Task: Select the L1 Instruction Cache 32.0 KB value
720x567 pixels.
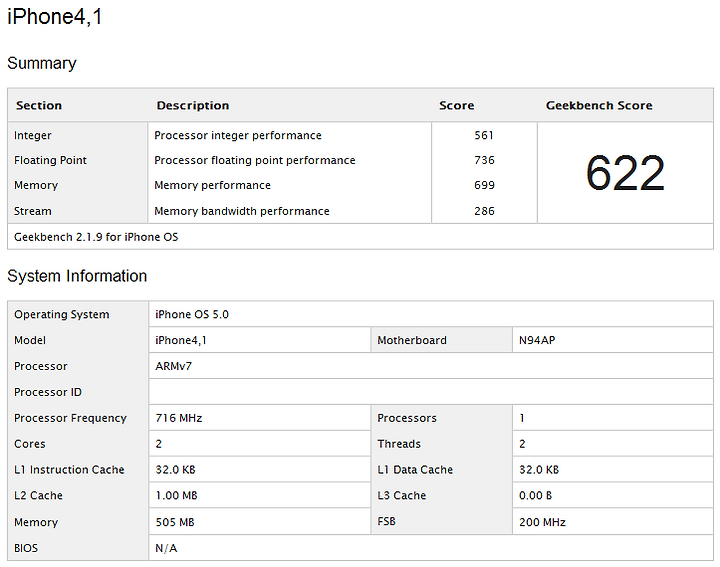Action: (x=175, y=470)
